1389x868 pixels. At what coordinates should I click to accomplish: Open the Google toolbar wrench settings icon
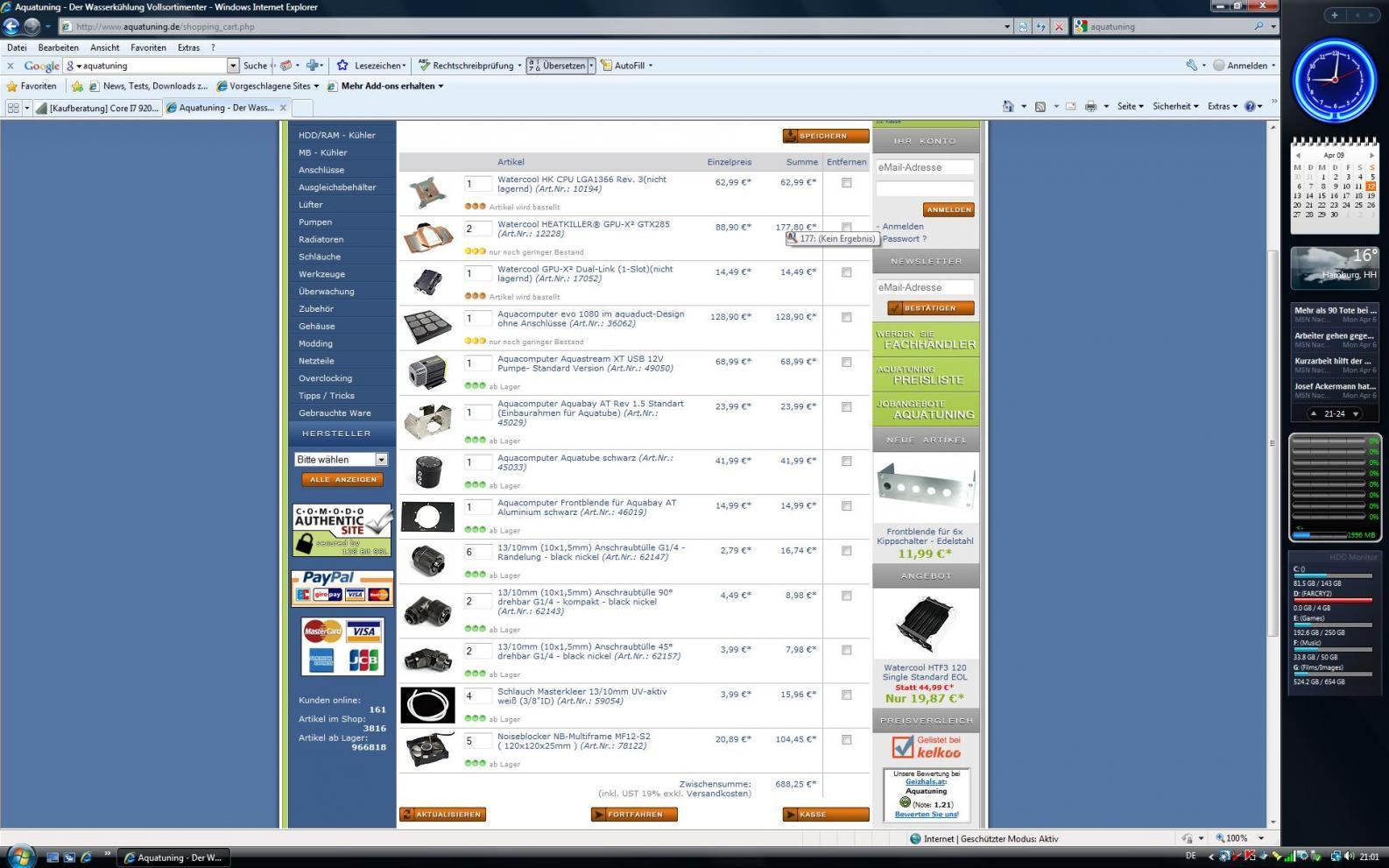(1191, 66)
